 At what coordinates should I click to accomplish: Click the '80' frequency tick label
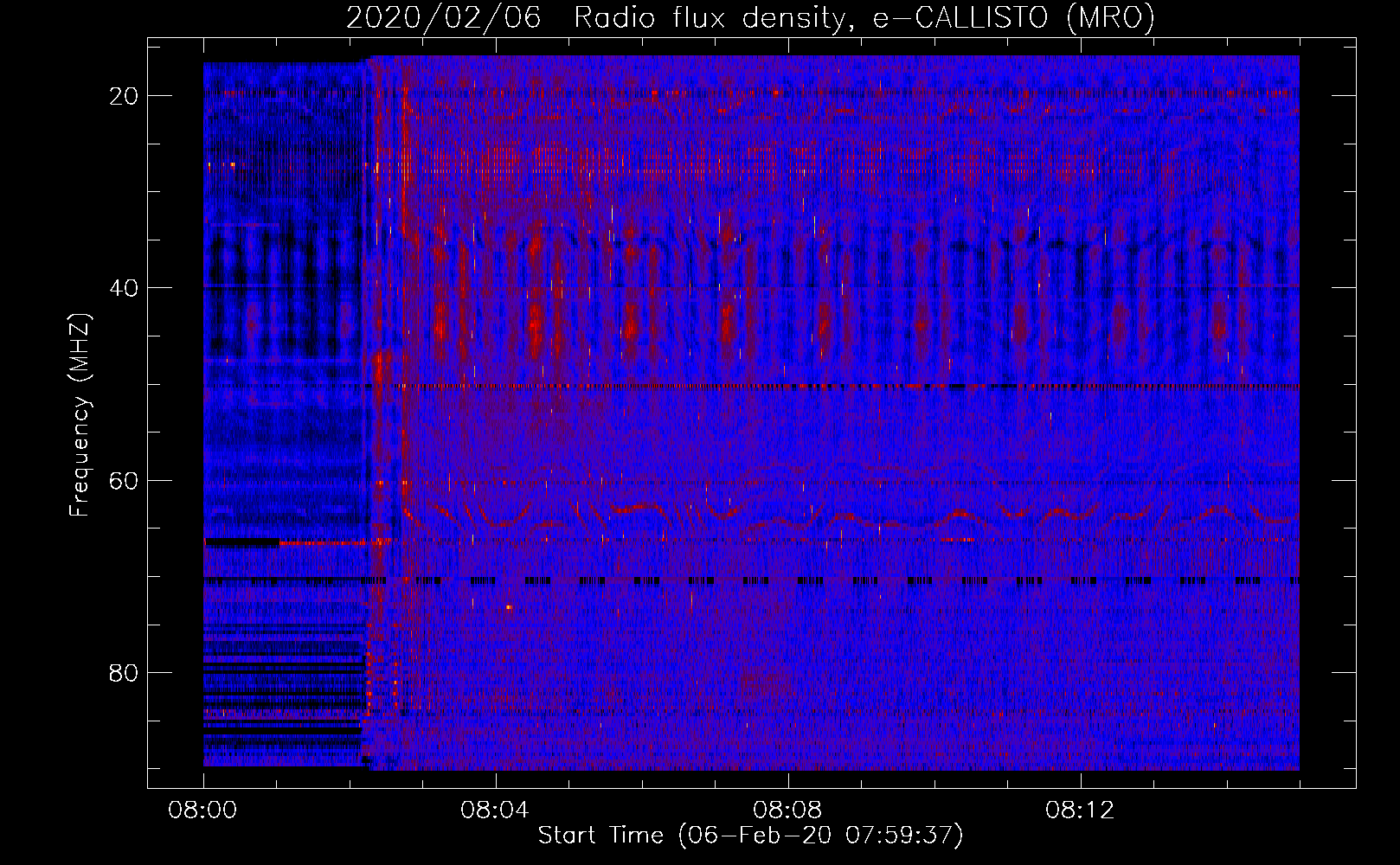coord(125,672)
